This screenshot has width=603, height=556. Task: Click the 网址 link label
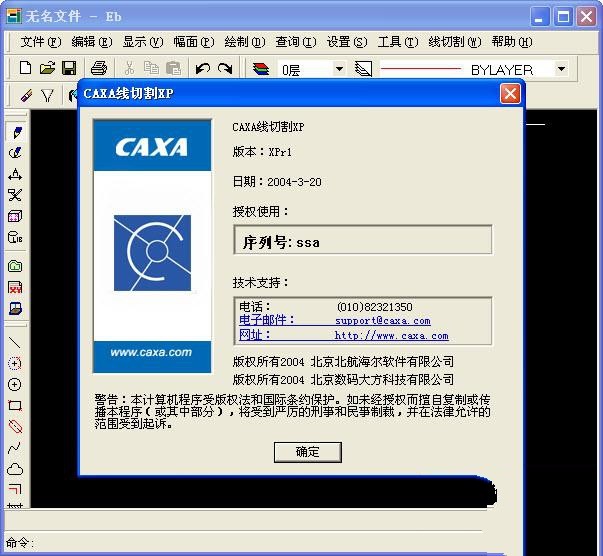click(x=254, y=335)
